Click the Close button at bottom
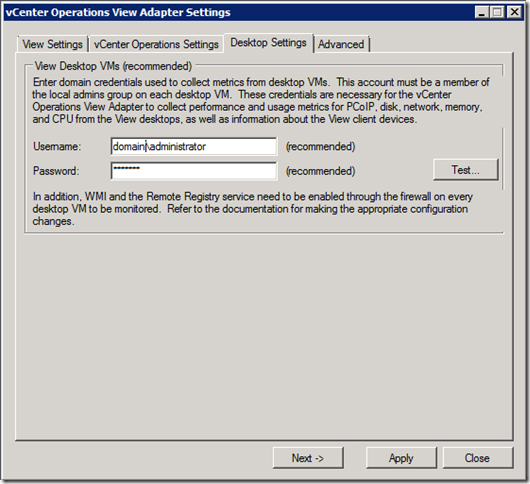Screen dimensions: 530x484 point(478,458)
